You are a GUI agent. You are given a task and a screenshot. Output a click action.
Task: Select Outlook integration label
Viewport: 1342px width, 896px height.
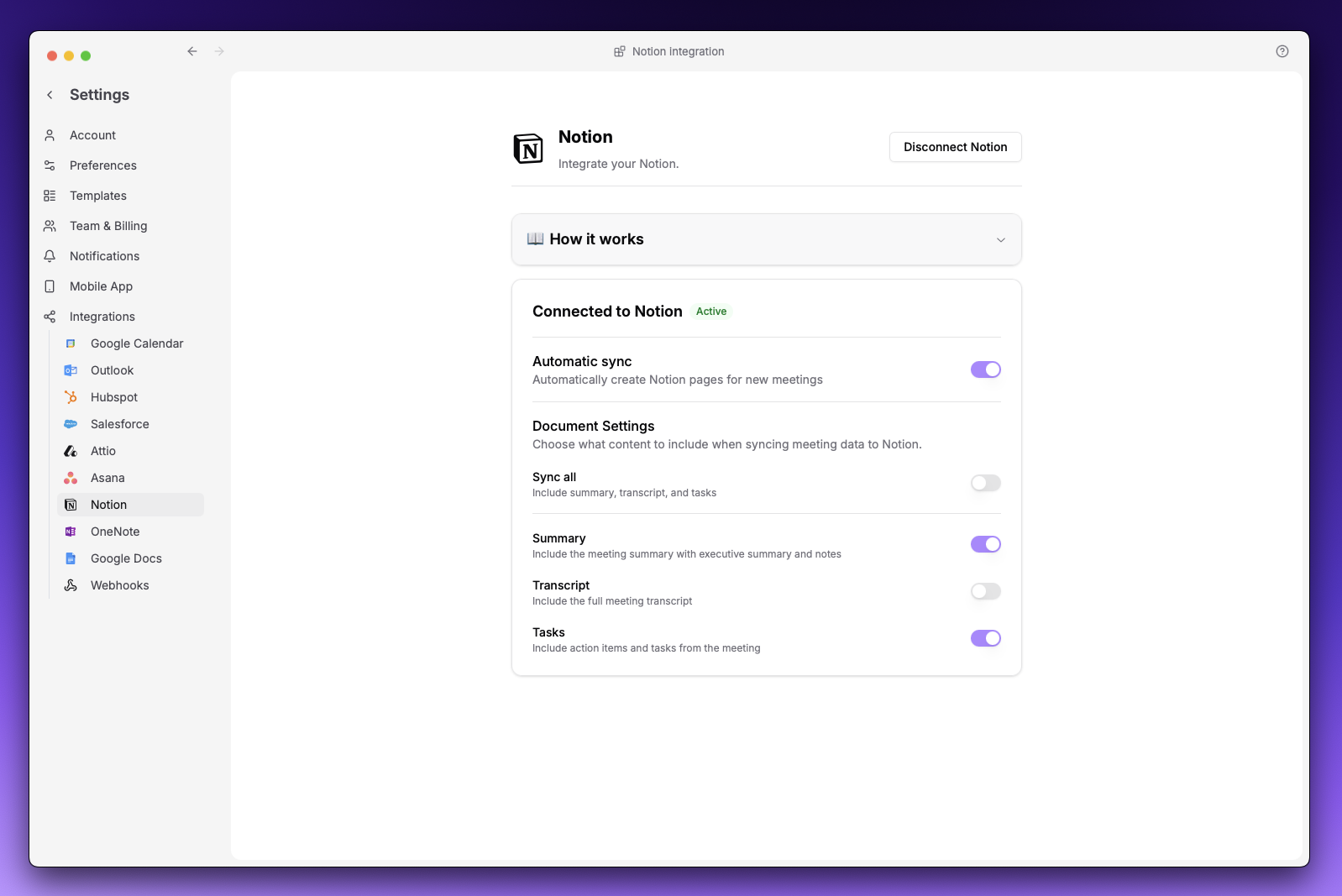(112, 370)
